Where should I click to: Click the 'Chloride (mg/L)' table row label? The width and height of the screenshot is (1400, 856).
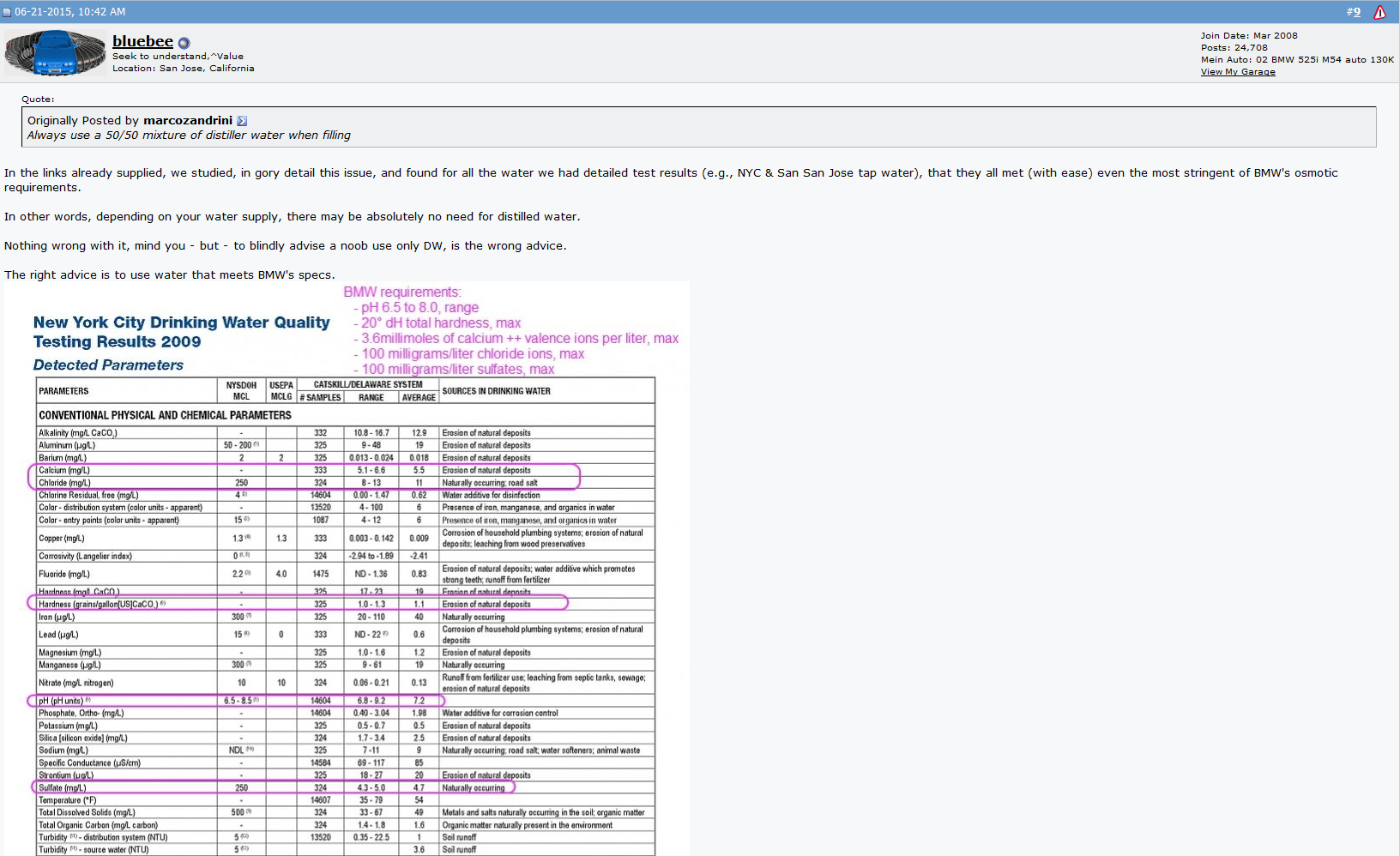(64, 483)
